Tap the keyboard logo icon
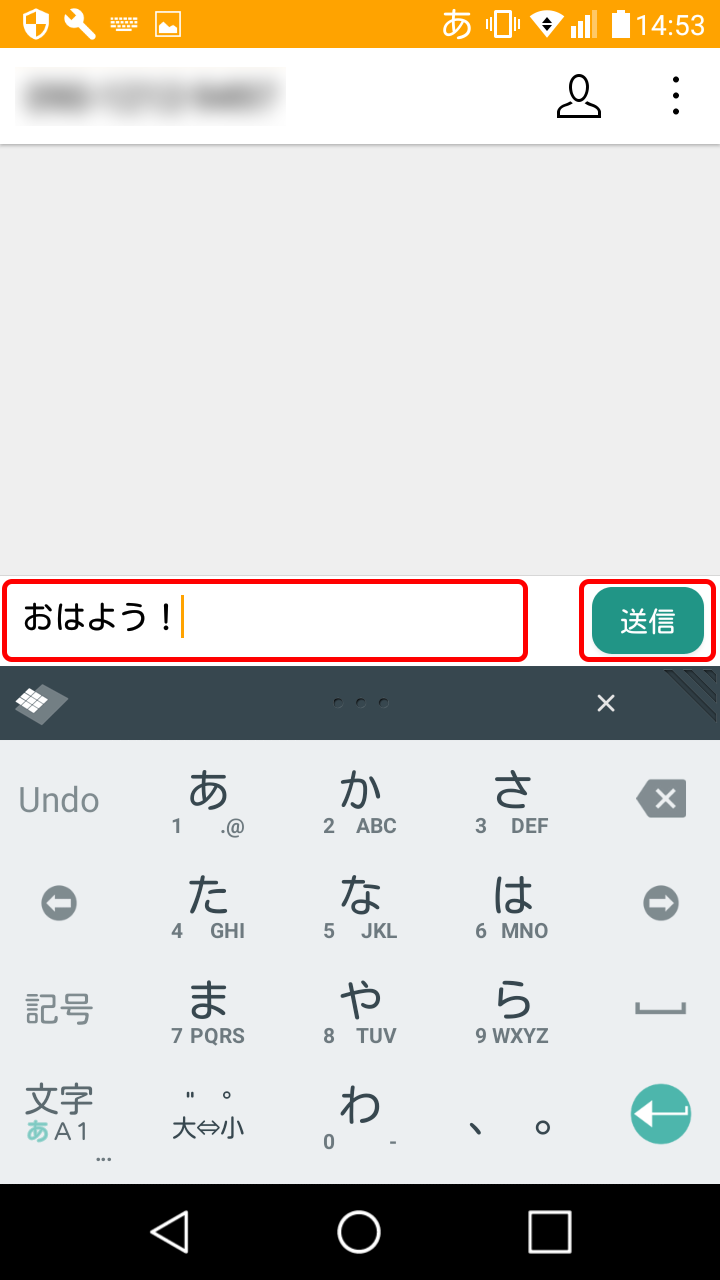The width and height of the screenshot is (720, 1280). pos(41,704)
